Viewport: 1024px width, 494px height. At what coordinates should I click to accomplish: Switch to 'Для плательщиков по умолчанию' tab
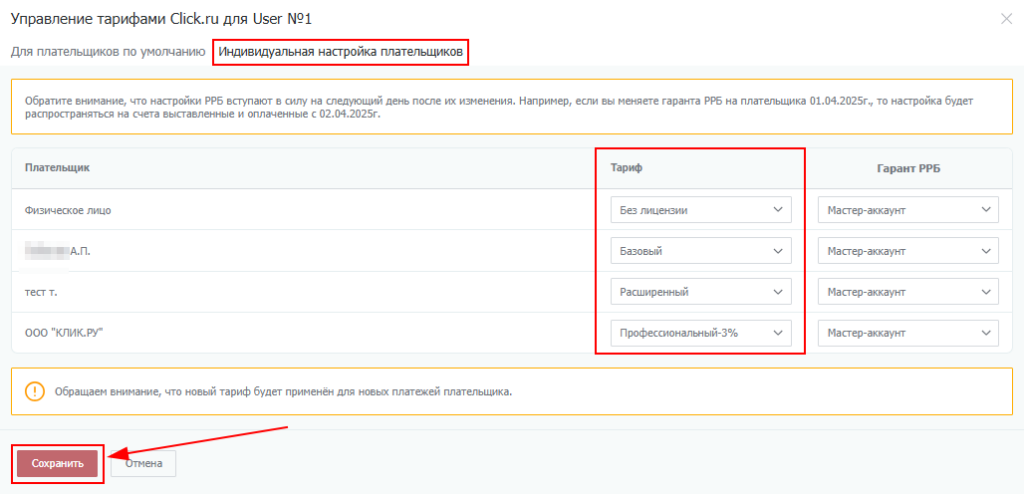(x=108, y=51)
